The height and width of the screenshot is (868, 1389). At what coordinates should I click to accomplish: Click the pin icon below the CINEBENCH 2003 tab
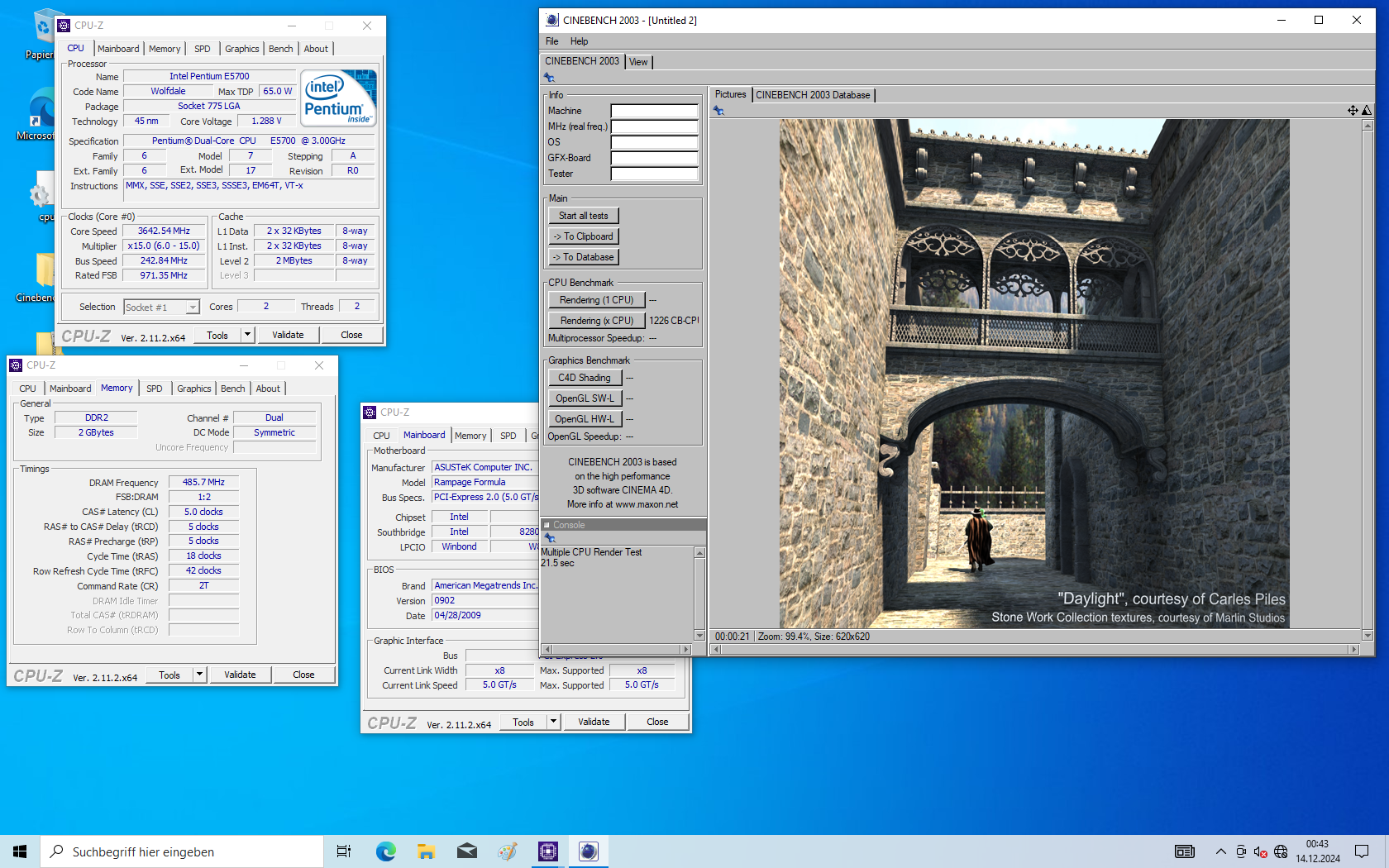[x=549, y=78]
